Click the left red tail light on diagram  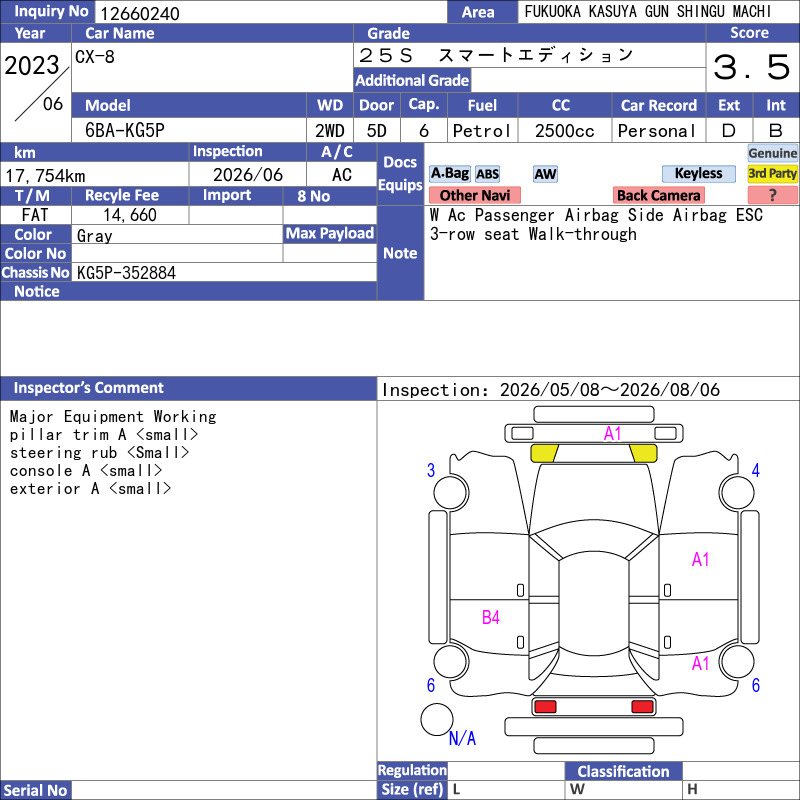tap(545, 706)
